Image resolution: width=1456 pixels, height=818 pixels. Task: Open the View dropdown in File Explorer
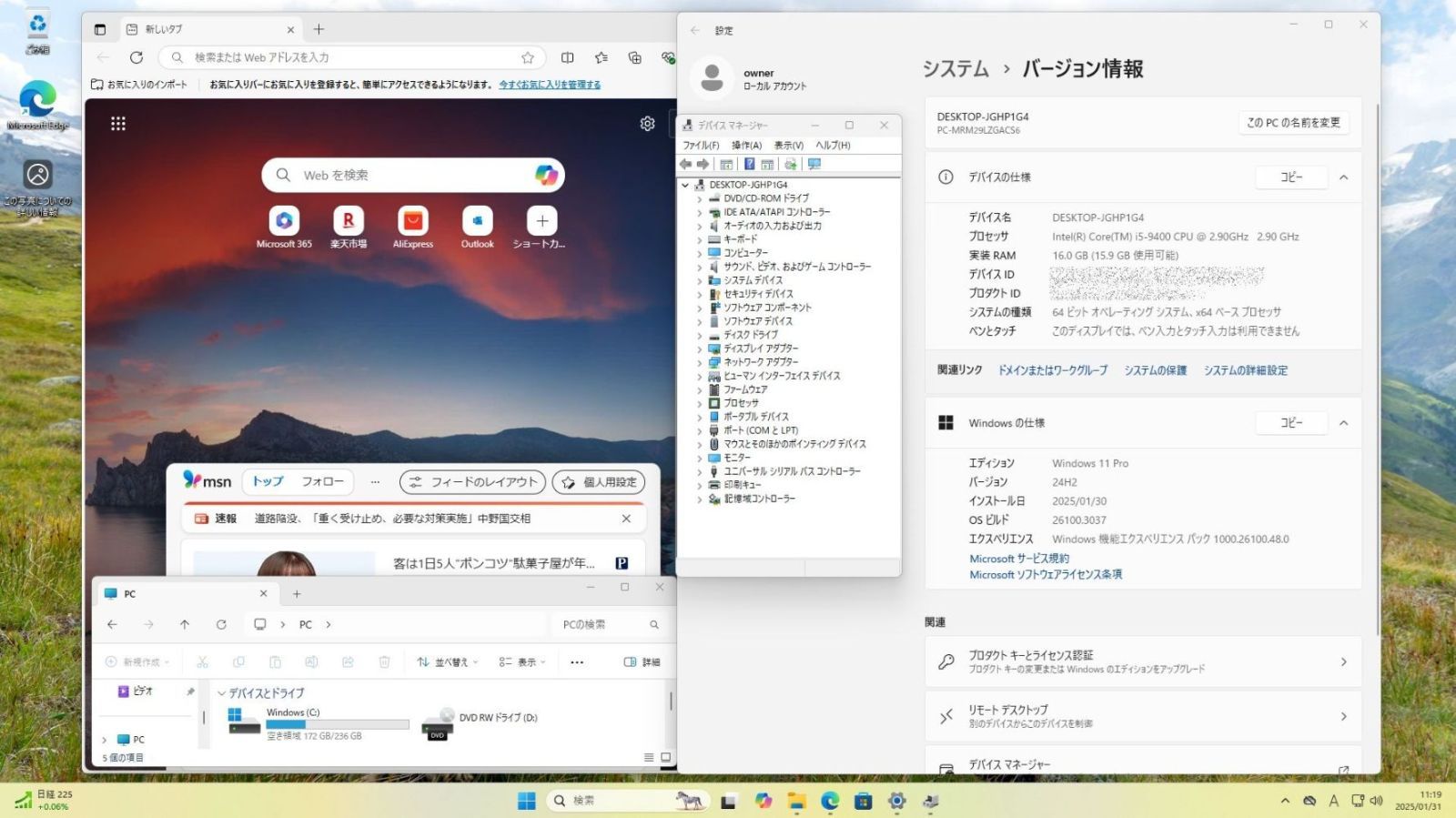pos(522,662)
